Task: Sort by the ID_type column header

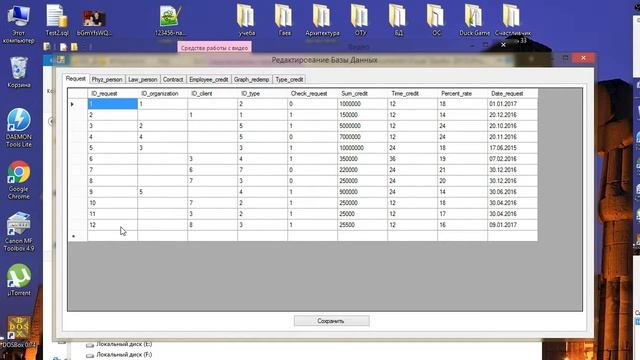Action: click(x=262, y=93)
